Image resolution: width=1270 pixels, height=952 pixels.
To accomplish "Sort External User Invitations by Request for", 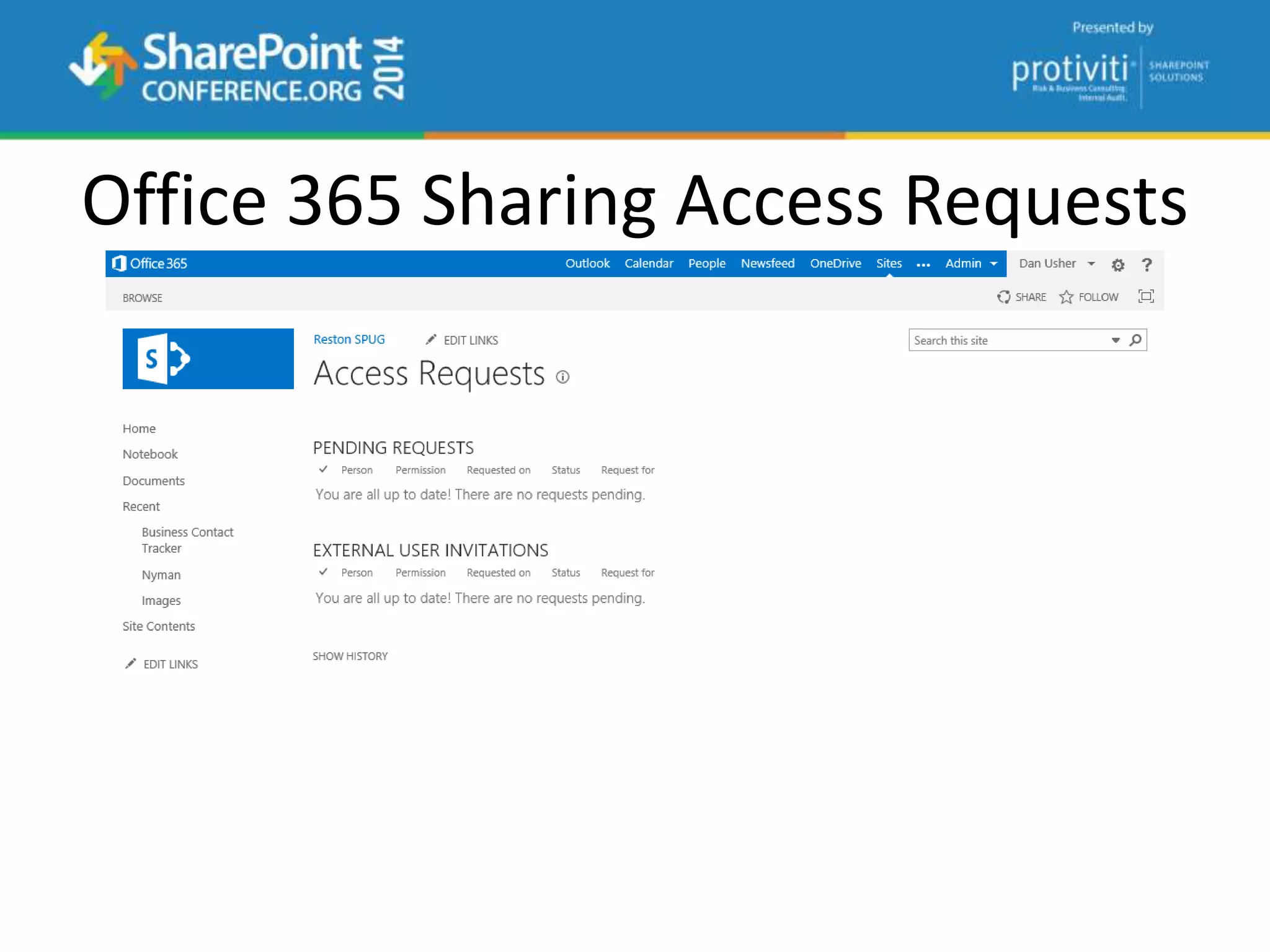I will 628,573.
